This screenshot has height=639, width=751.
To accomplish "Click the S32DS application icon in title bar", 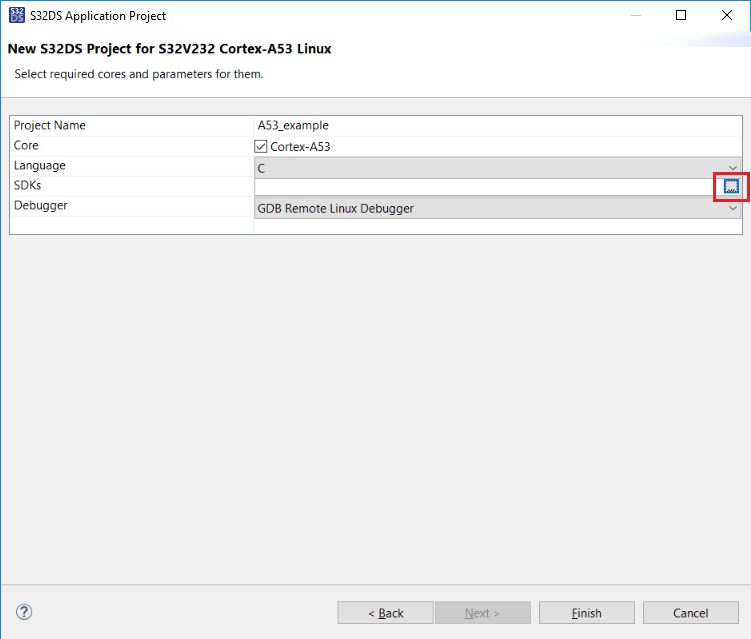I will (17, 15).
